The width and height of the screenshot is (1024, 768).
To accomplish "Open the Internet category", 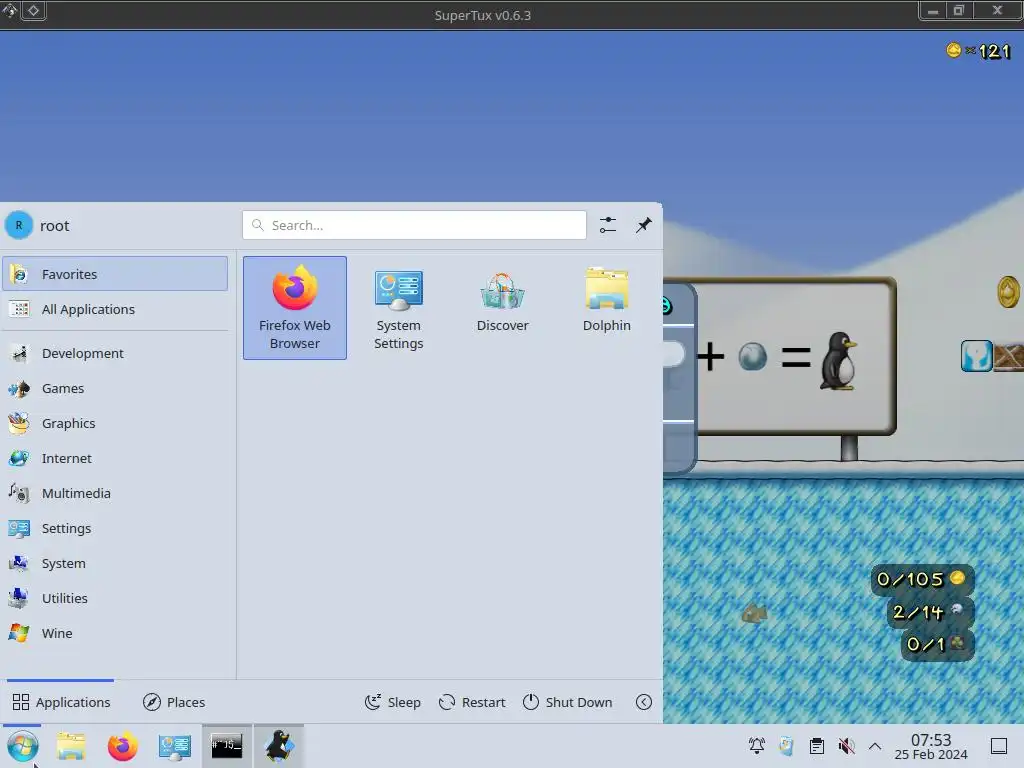I will pyautogui.click(x=115, y=458).
